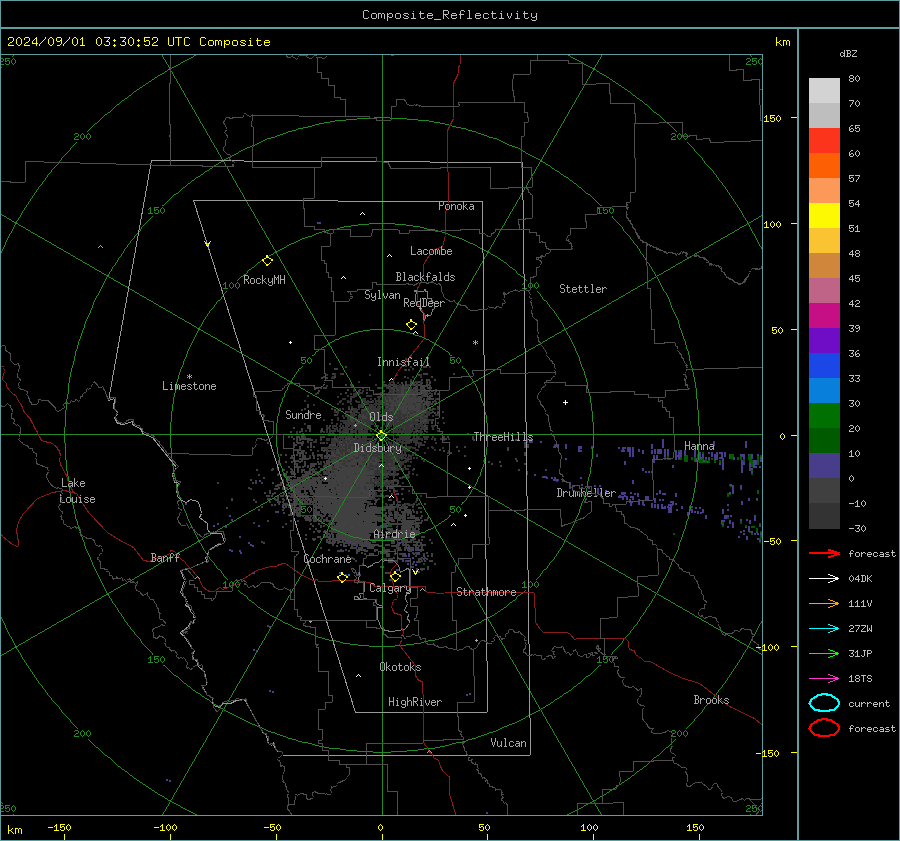Click red swatch between 65 and 60 dBZ
This screenshot has width=900, height=841.
824,141
